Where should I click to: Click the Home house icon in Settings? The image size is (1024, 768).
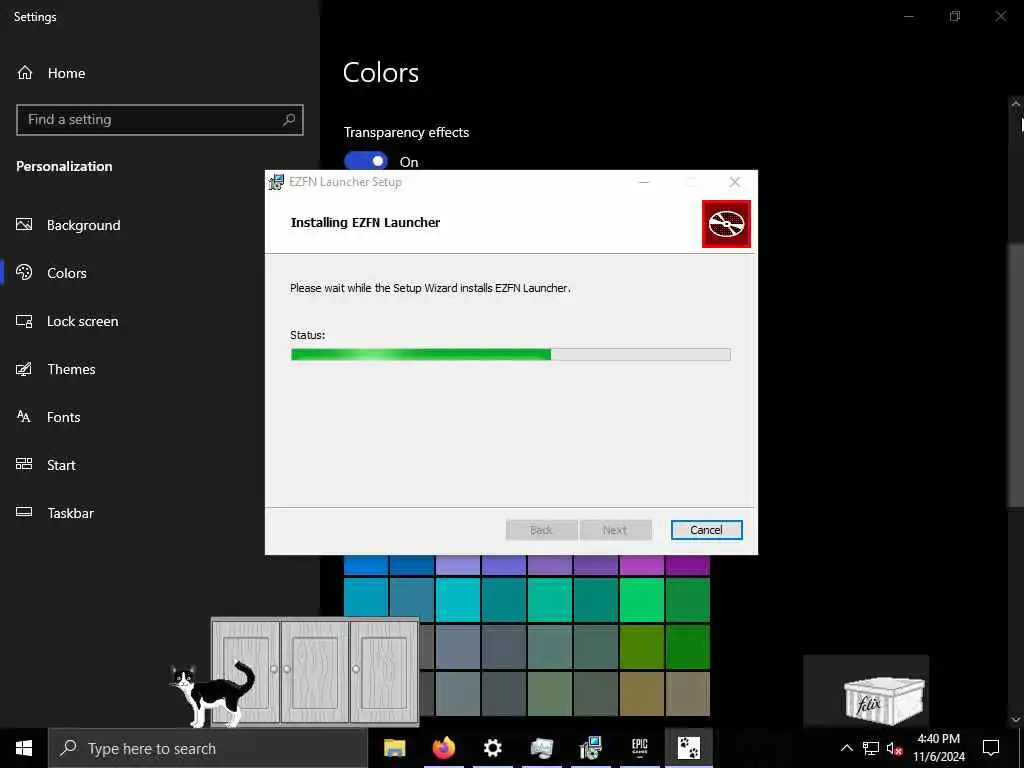click(25, 73)
